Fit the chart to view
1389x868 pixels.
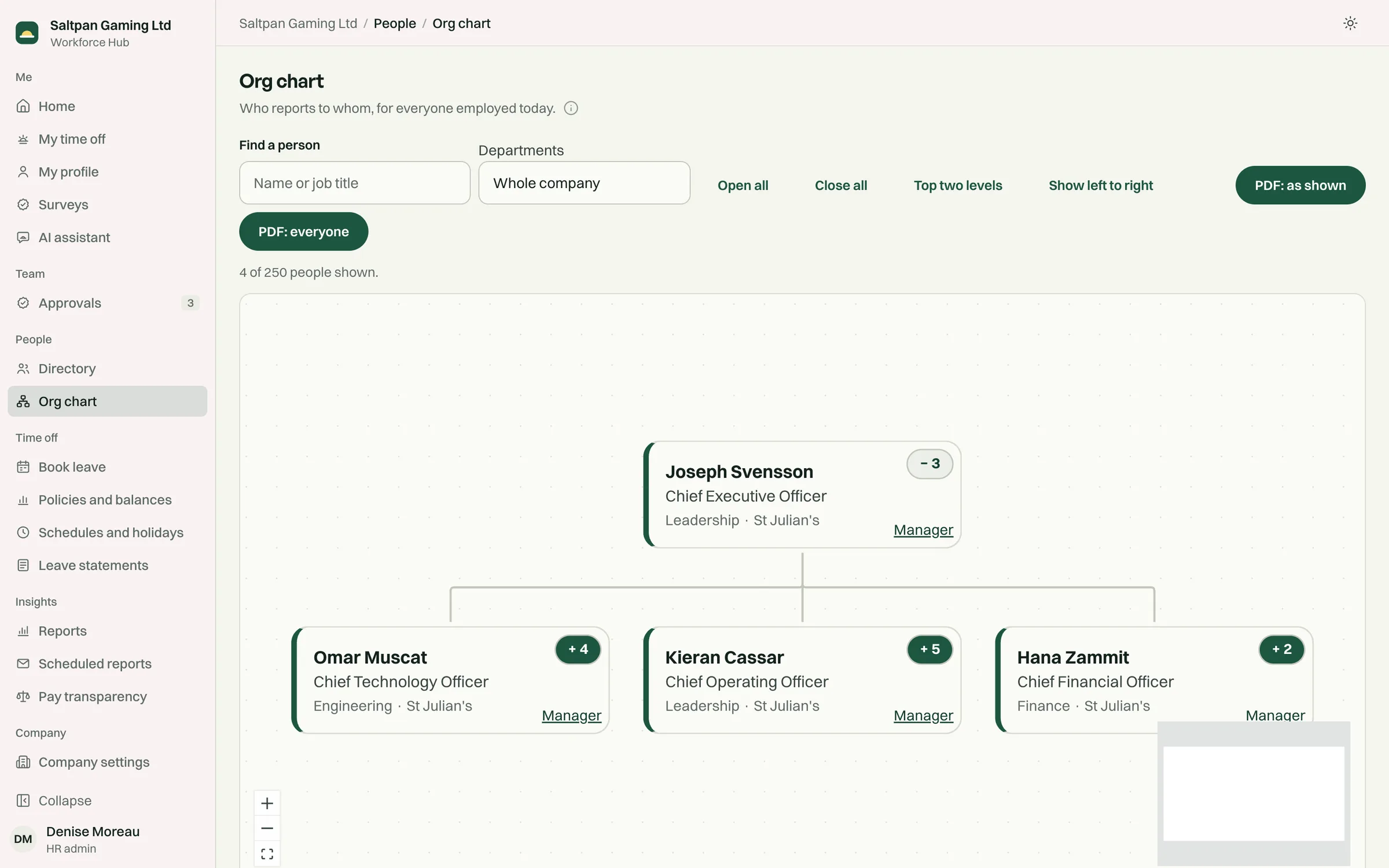pyautogui.click(x=267, y=854)
